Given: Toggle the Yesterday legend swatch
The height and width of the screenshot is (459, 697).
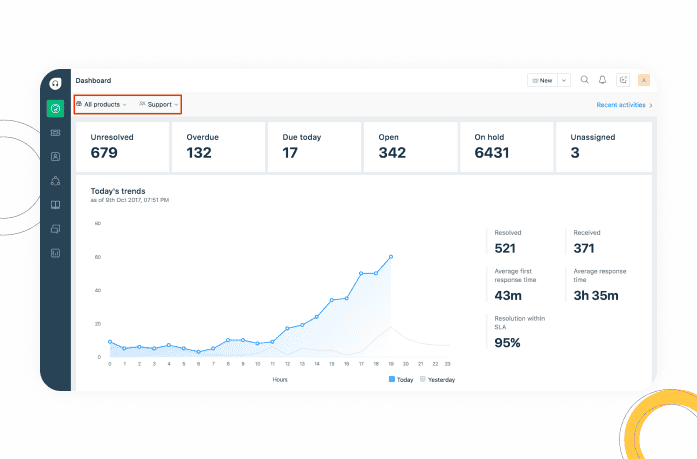Looking at the screenshot, I should pos(423,379).
